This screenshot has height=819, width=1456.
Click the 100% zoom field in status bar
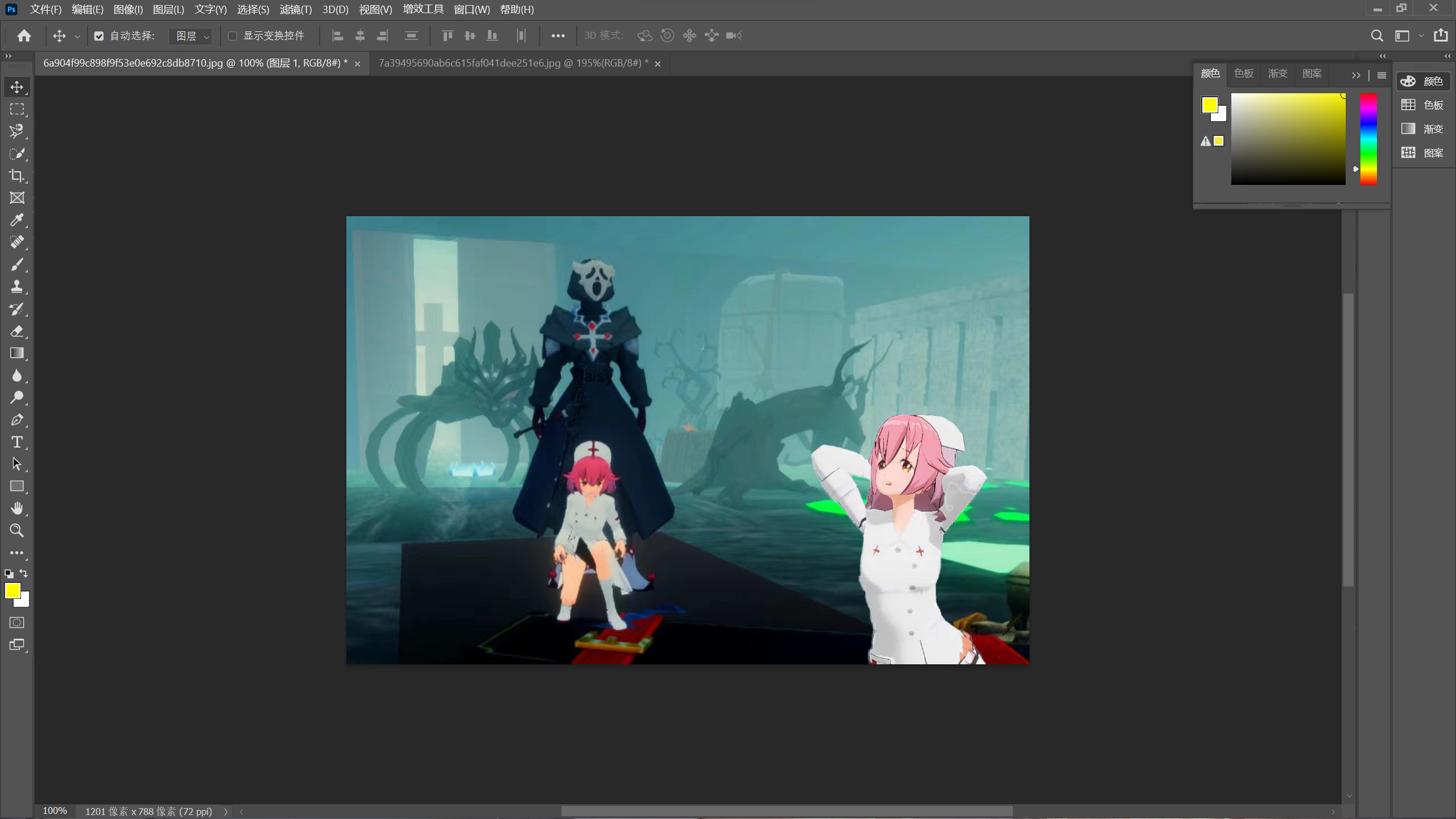(55, 811)
